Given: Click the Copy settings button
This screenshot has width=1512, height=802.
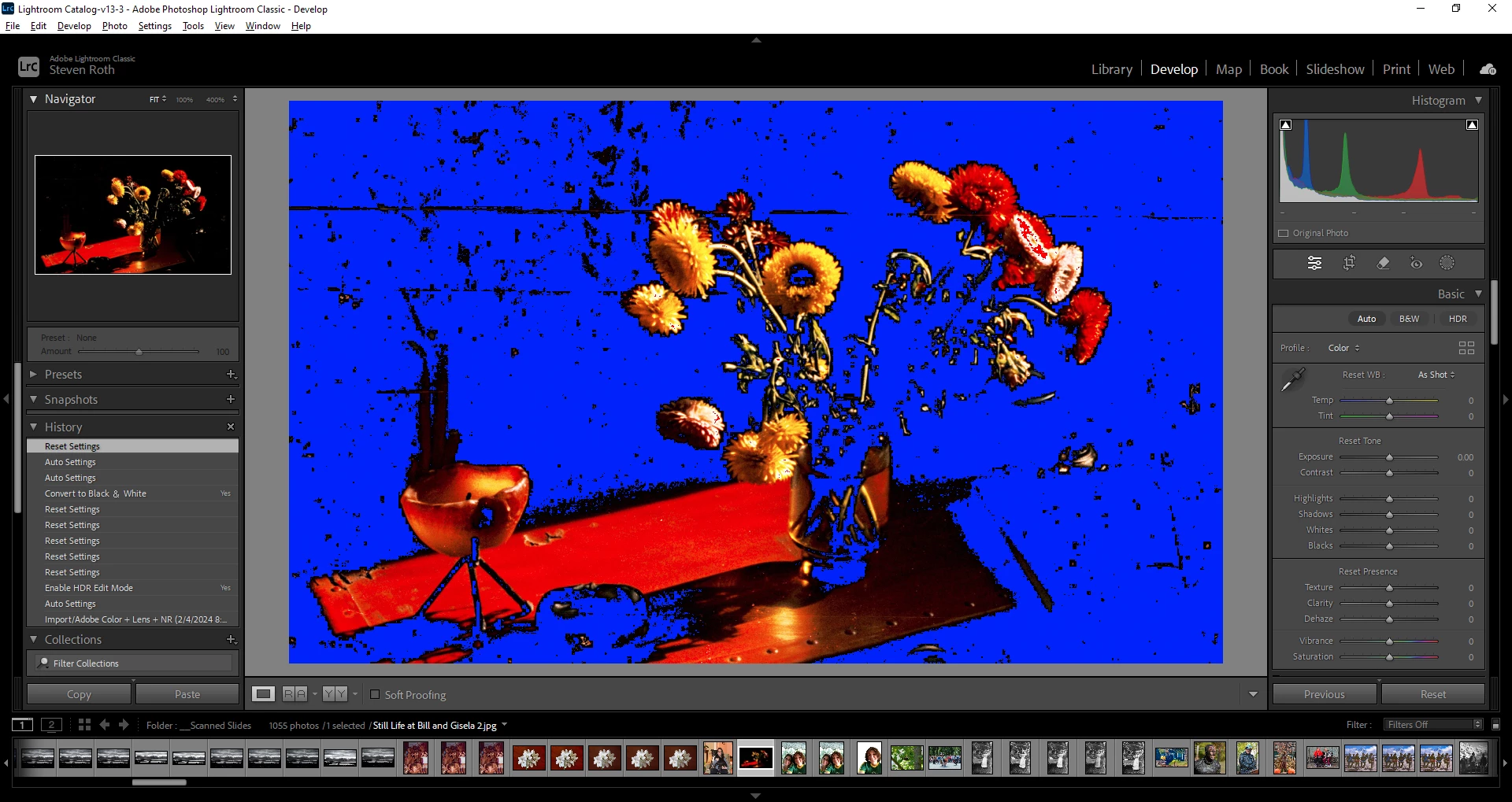Looking at the screenshot, I should pyautogui.click(x=79, y=694).
